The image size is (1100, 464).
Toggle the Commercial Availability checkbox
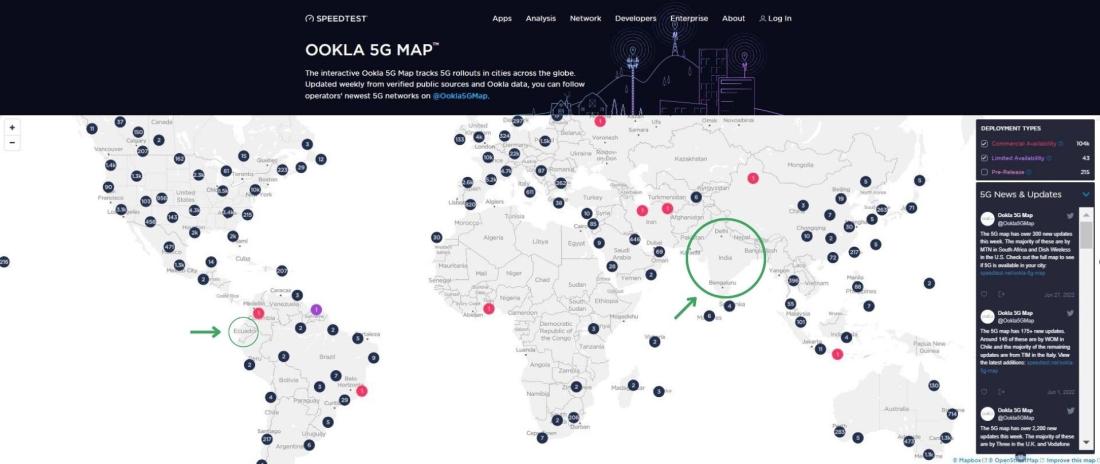(984, 144)
